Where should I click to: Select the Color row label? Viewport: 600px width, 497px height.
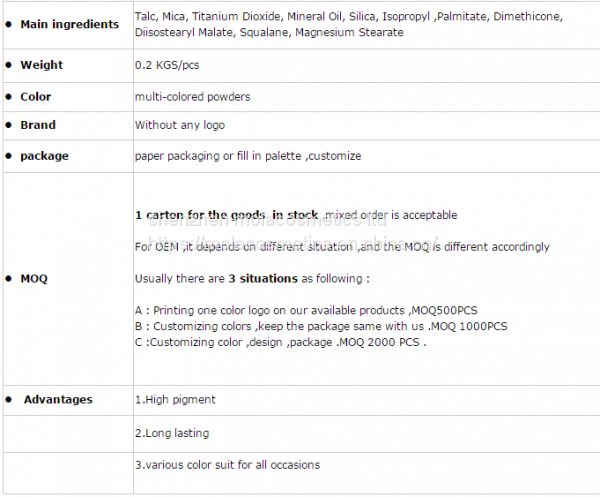[x=36, y=97]
